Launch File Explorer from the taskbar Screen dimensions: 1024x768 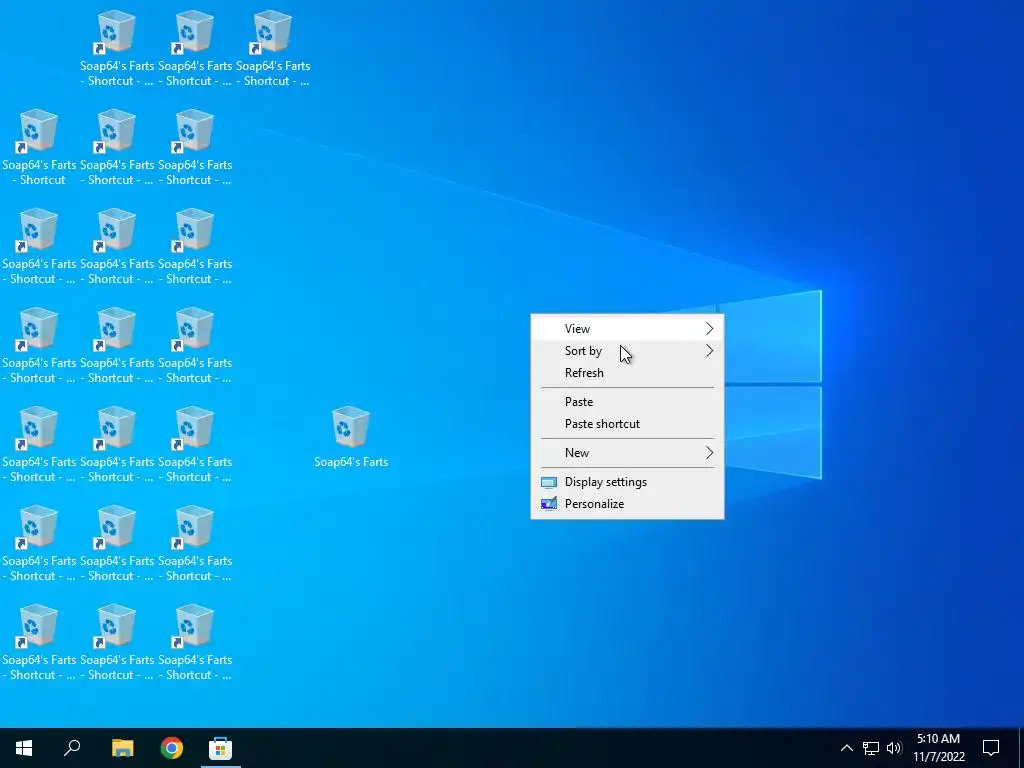click(122, 748)
